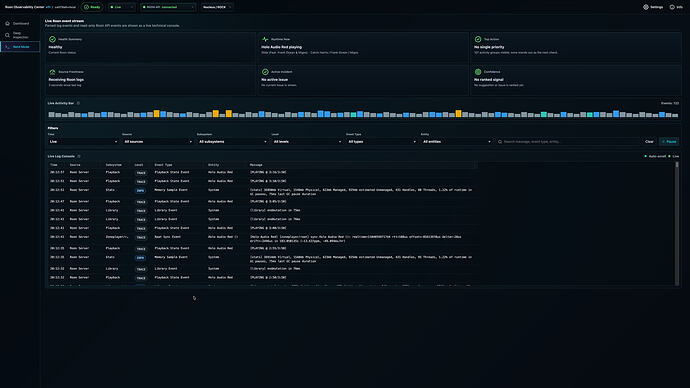
Task: Click the Nerd Mode terminal icon
Action: click(x=7, y=47)
